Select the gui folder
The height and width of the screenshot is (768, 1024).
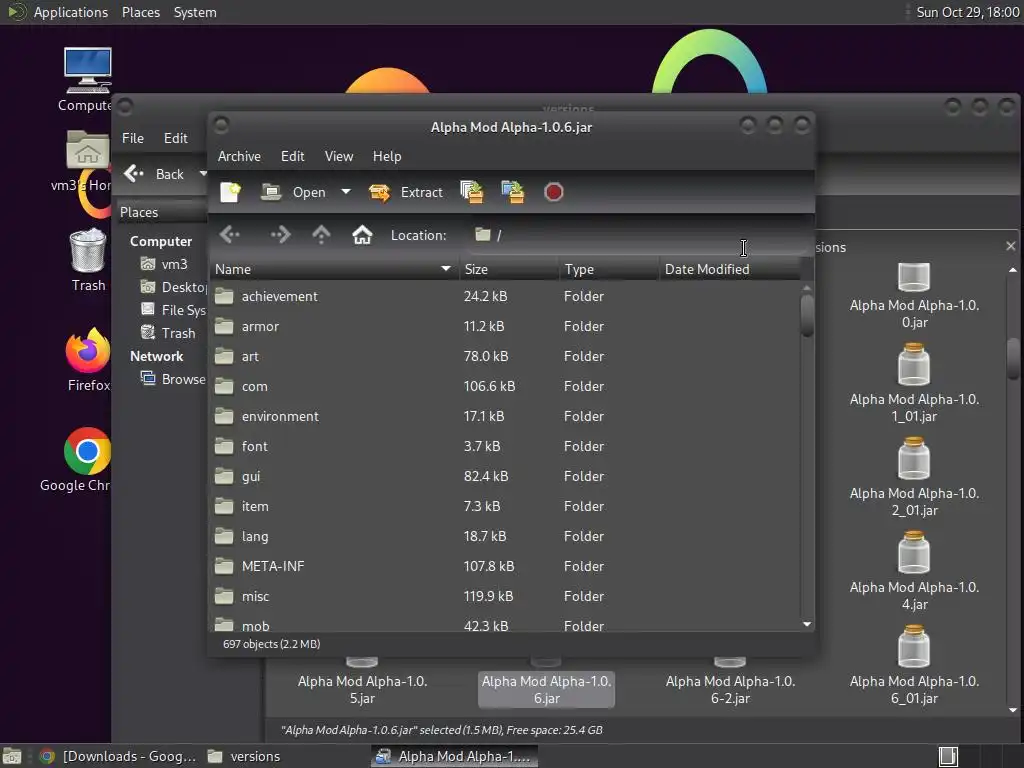pyautogui.click(x=505, y=477)
